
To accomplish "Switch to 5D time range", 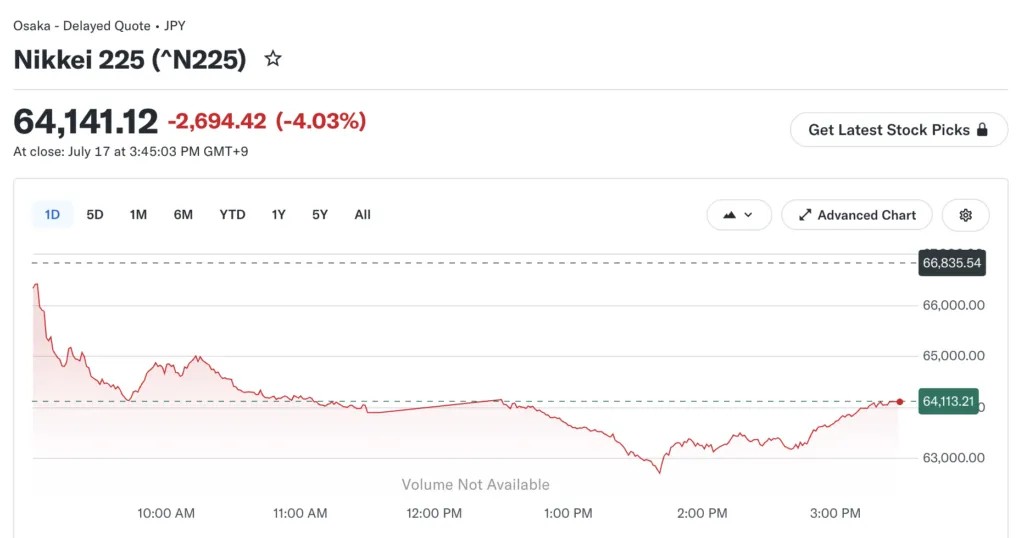I will 95,215.
